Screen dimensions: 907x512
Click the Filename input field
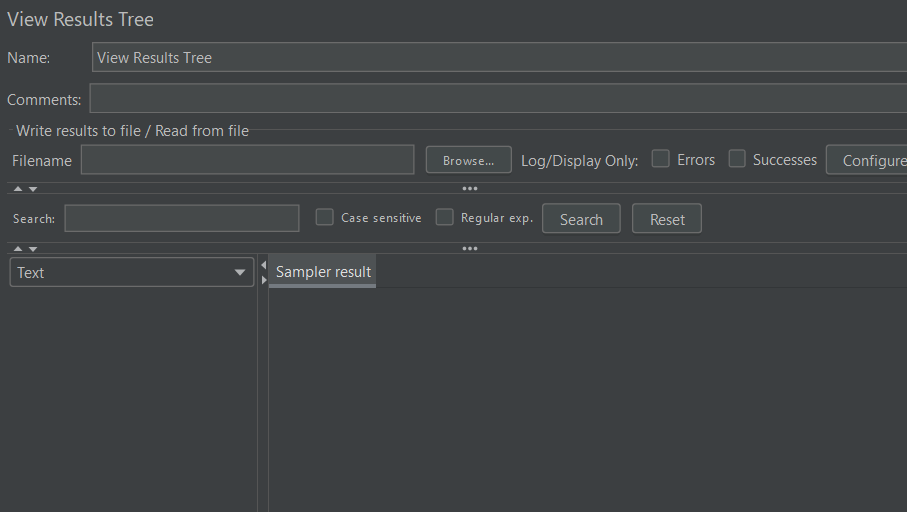[248, 160]
